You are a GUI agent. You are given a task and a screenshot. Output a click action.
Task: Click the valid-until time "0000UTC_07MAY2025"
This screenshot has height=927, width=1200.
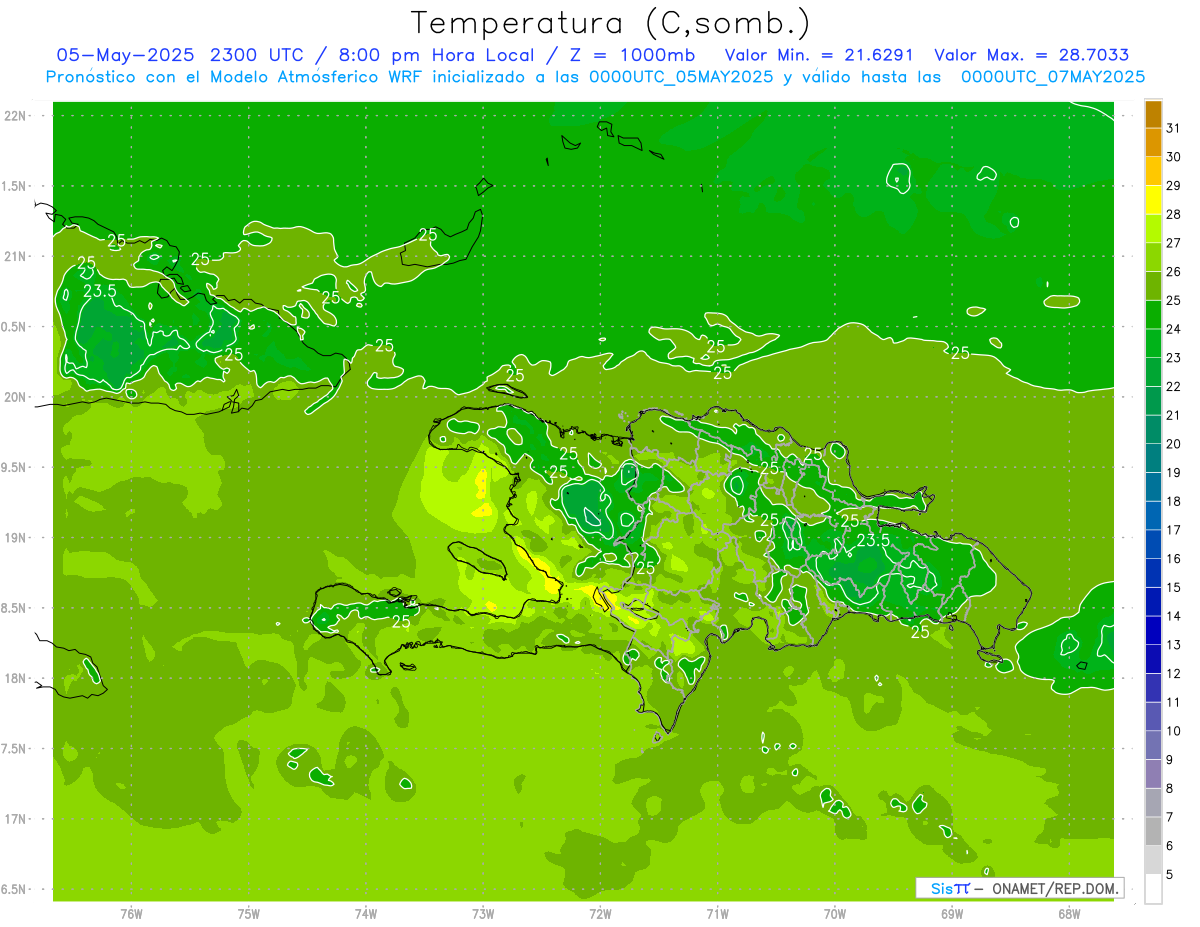1053,77
